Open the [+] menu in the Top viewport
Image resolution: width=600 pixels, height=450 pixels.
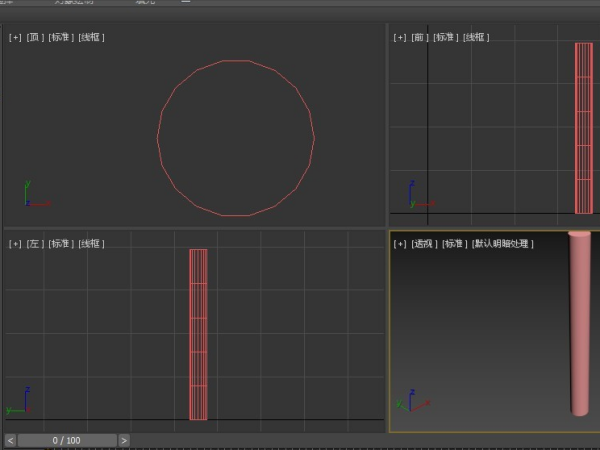pyautogui.click(x=15, y=37)
